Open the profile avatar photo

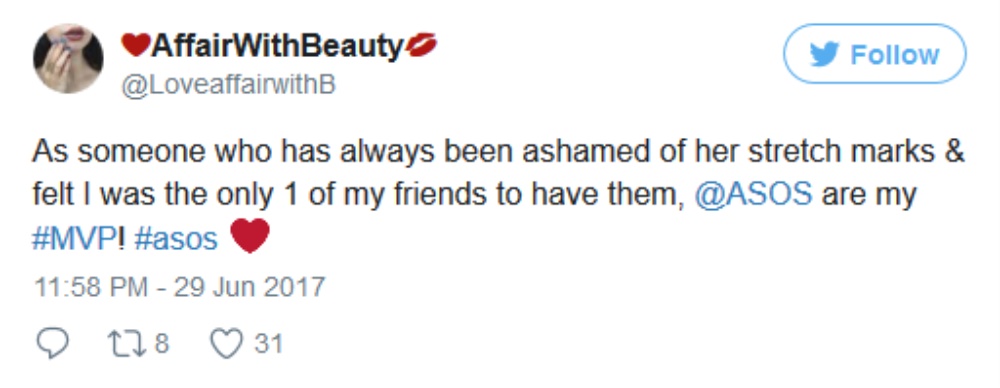click(x=68, y=58)
